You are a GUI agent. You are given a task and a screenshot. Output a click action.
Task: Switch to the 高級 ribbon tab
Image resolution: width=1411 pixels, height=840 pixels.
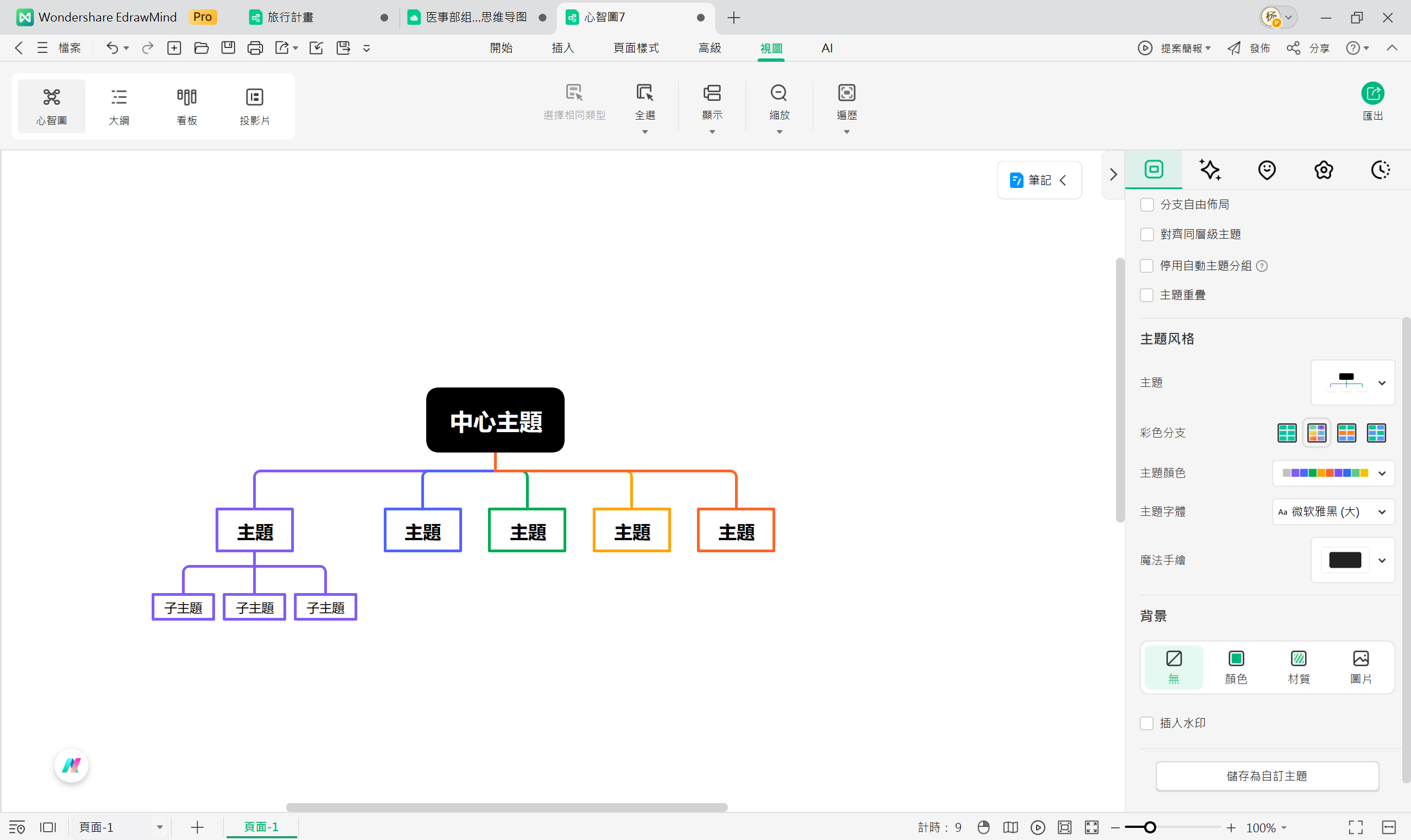click(x=710, y=47)
